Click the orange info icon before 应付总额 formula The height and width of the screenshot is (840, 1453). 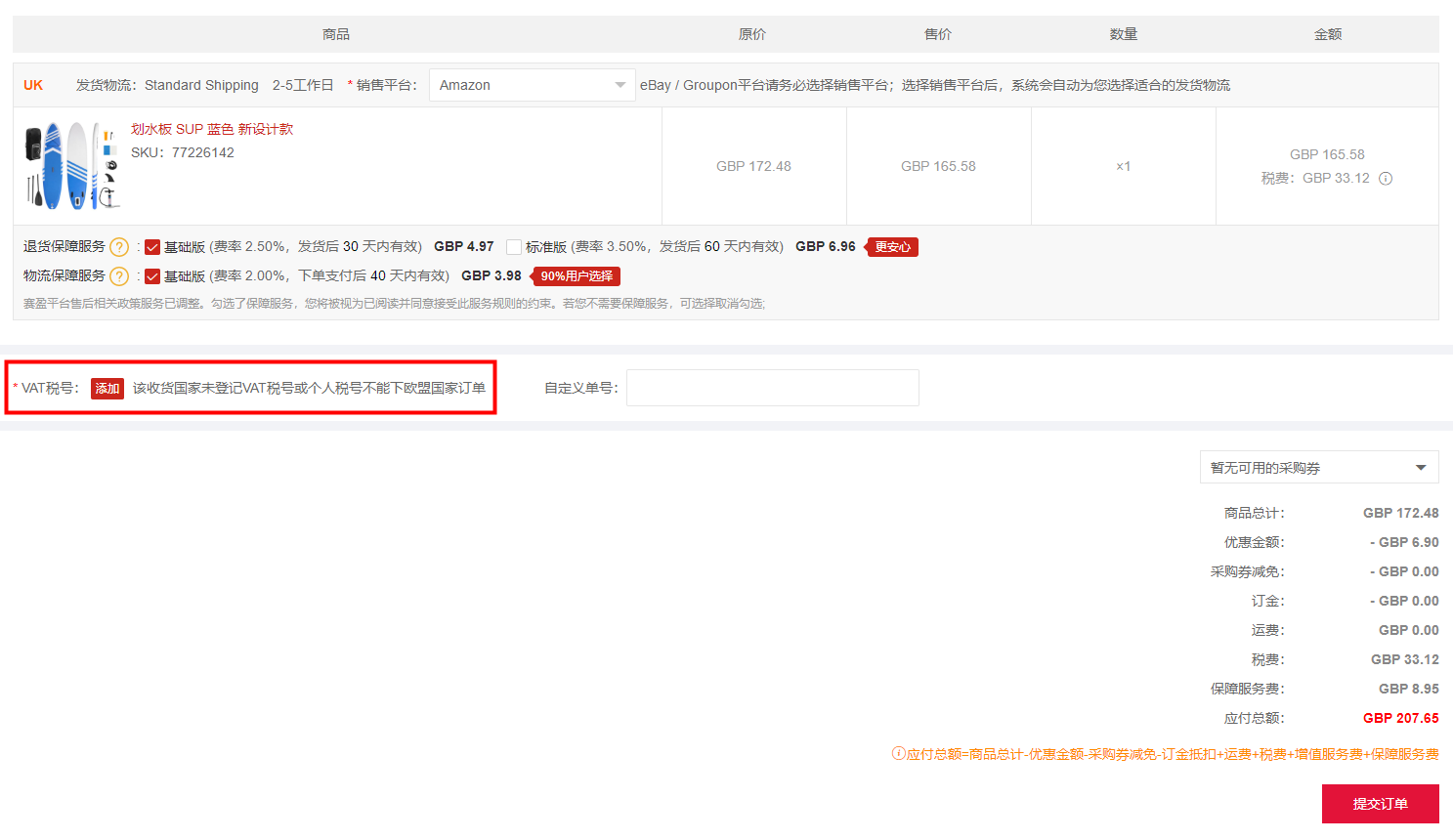point(898,753)
